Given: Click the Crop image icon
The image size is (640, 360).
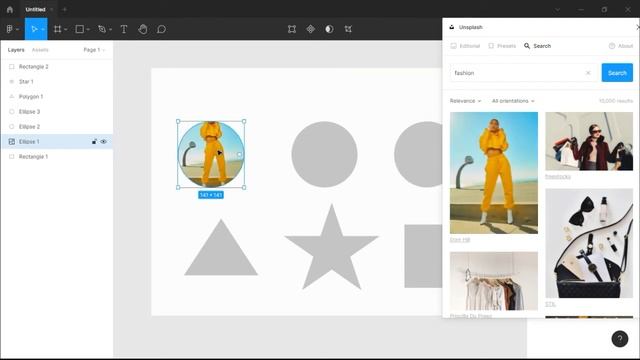Looking at the screenshot, I should tap(348, 29).
